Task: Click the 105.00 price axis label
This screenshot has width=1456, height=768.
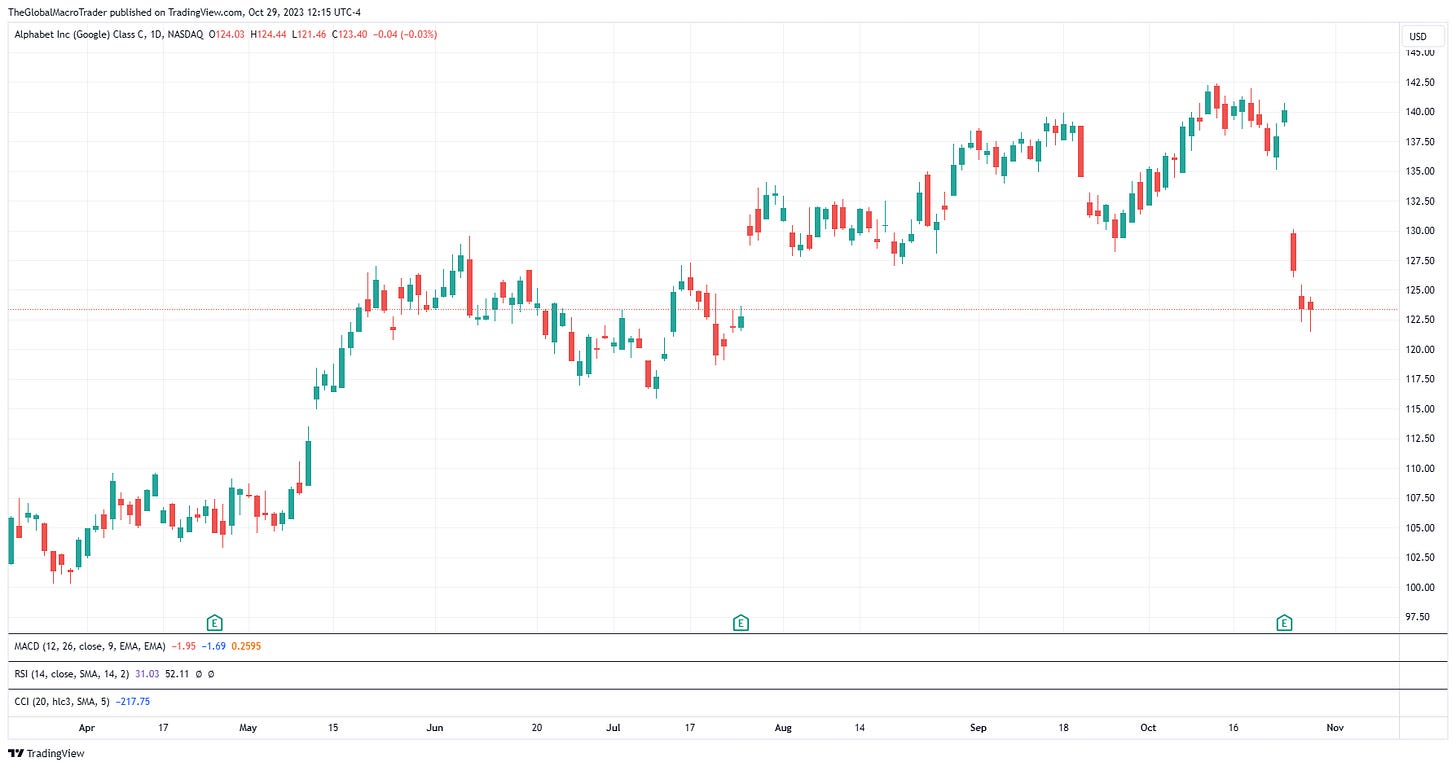Action: pos(1421,528)
